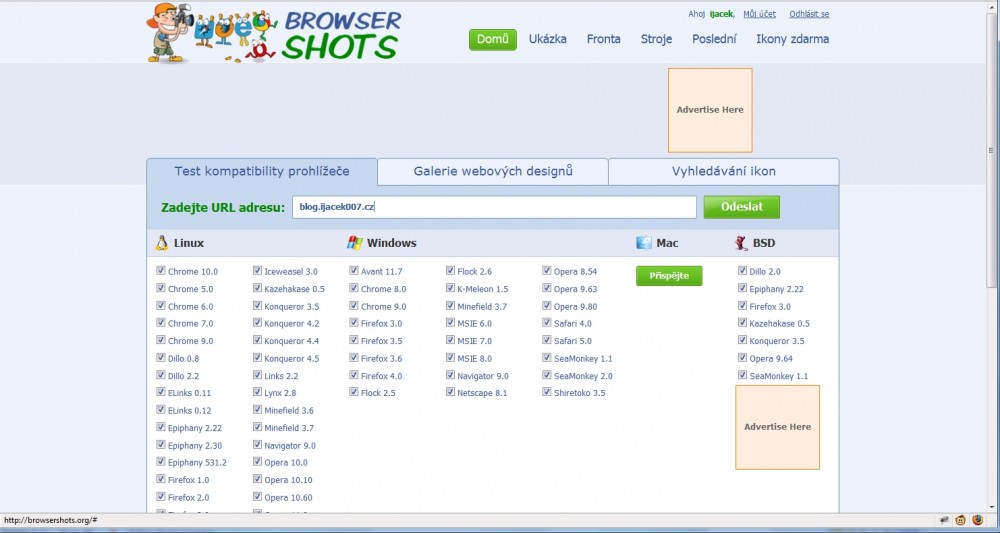Switch to Galerie webových designů tab
Screen dimensions: 1000x533
[x=493, y=171]
